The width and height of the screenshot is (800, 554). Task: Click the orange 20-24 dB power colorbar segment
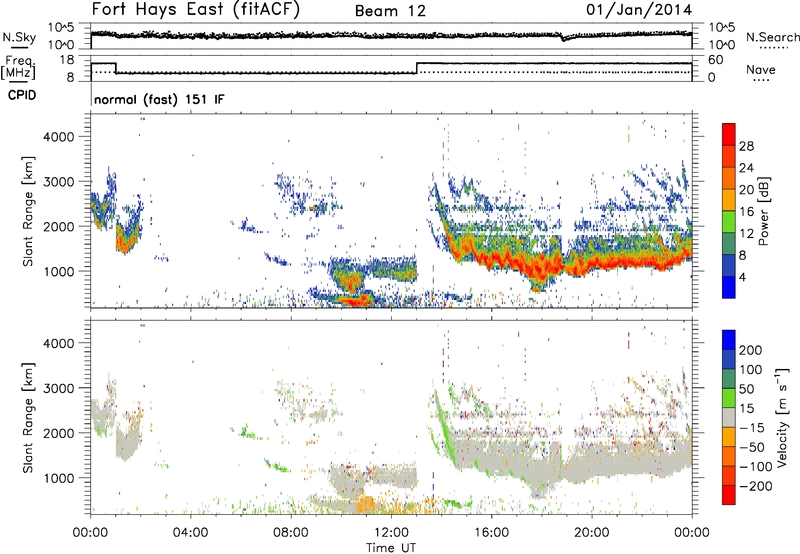[729, 178]
